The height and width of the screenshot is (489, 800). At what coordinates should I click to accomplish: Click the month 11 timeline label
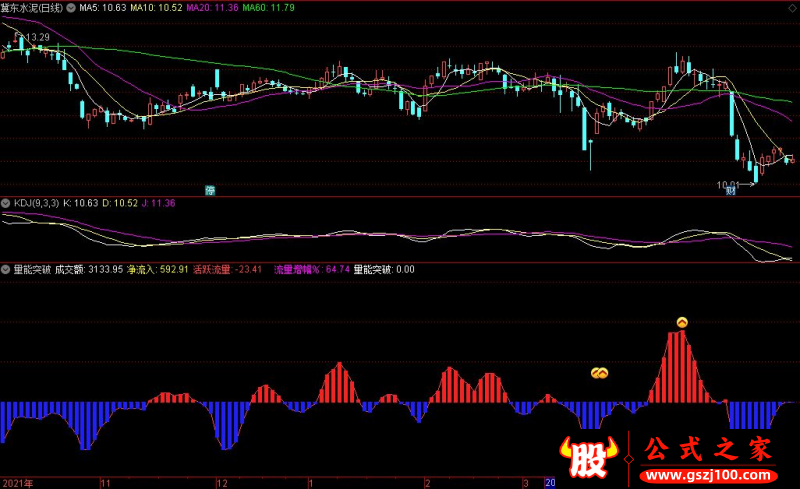click(x=106, y=483)
